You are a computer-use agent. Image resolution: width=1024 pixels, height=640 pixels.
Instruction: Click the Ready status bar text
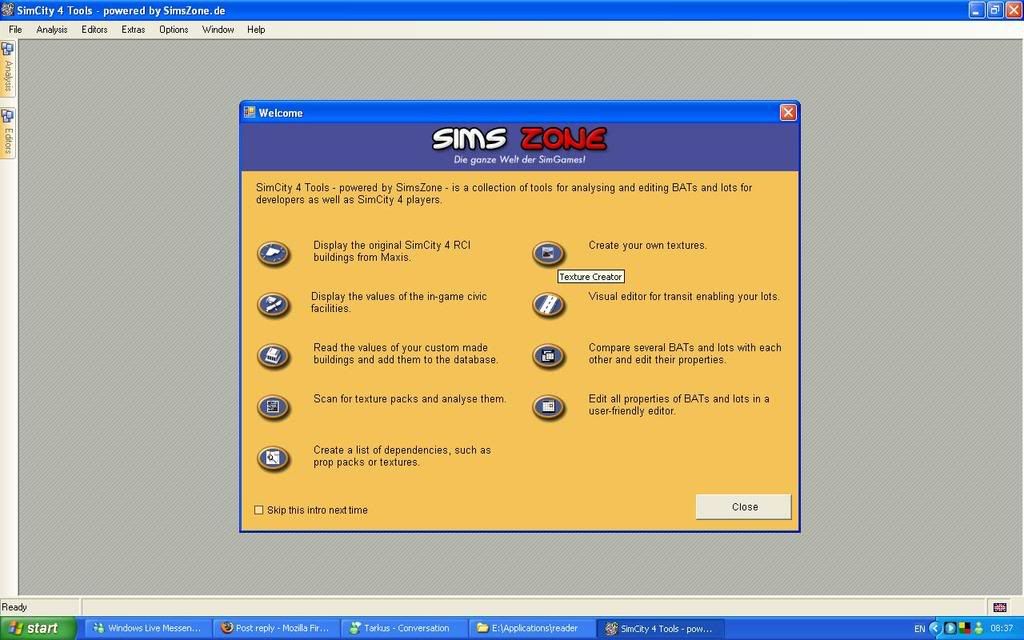[x=14, y=607]
